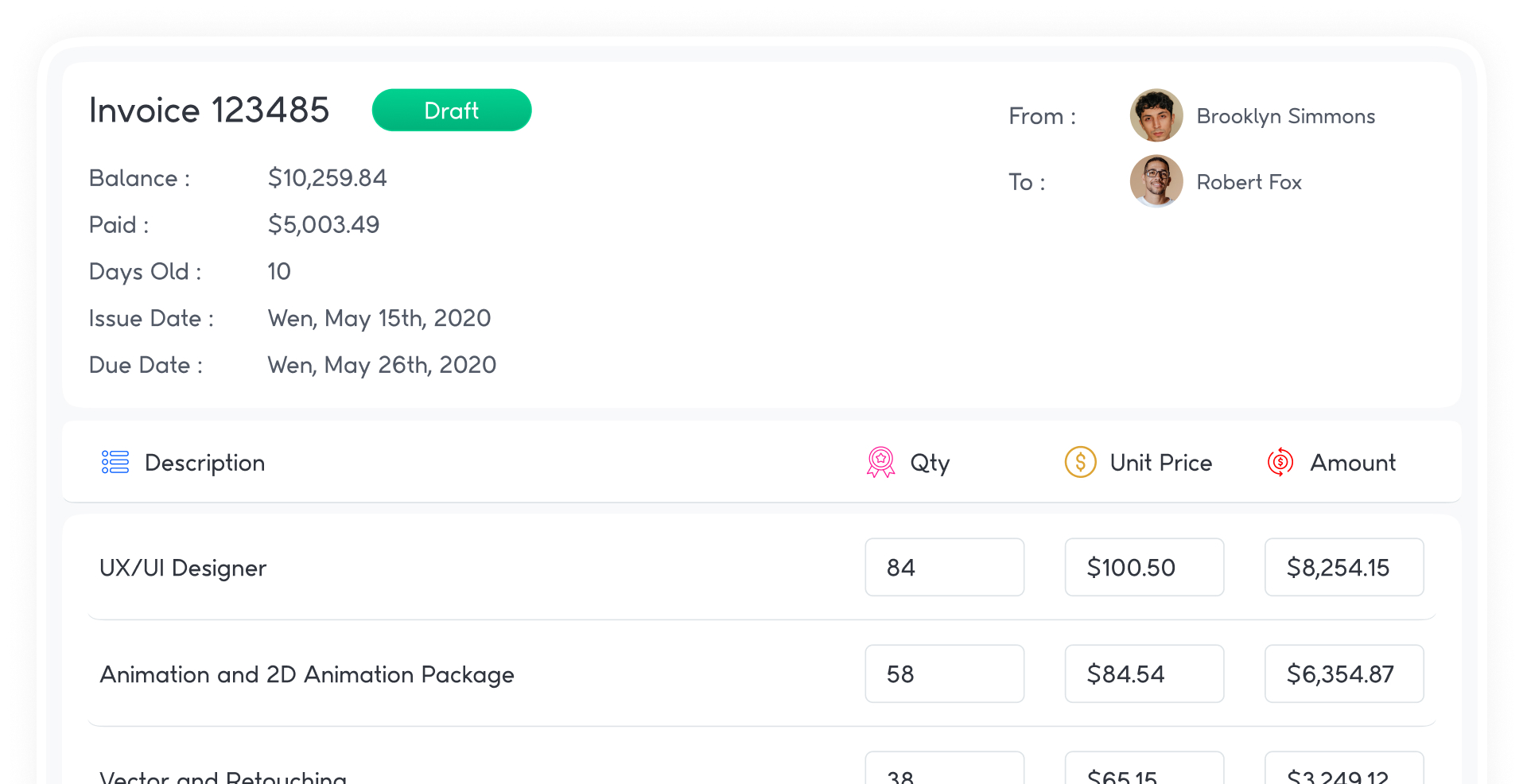Click the Description column header
The width and height of the screenshot is (1523, 784).
(x=204, y=463)
